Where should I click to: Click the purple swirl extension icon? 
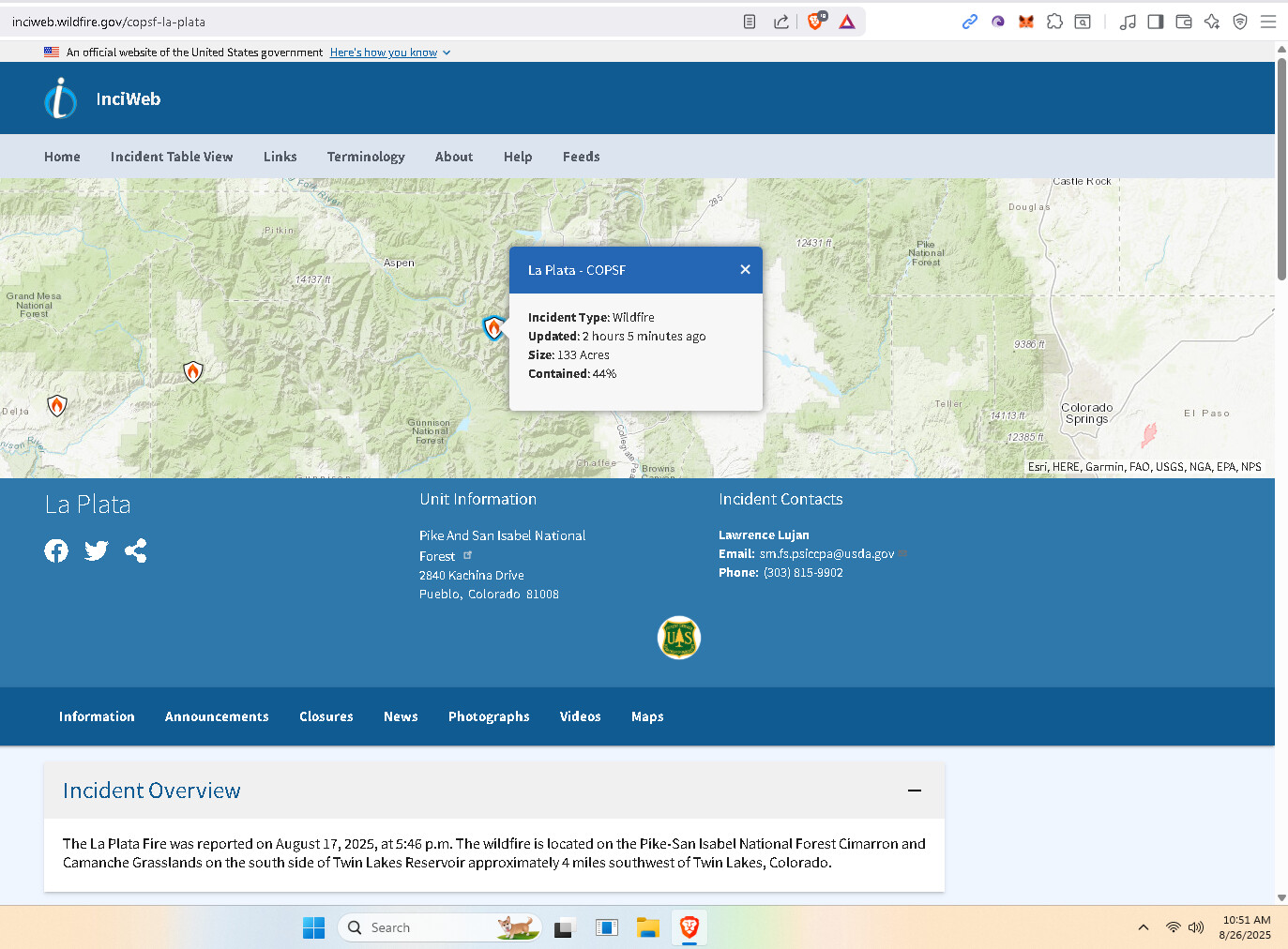[998, 22]
